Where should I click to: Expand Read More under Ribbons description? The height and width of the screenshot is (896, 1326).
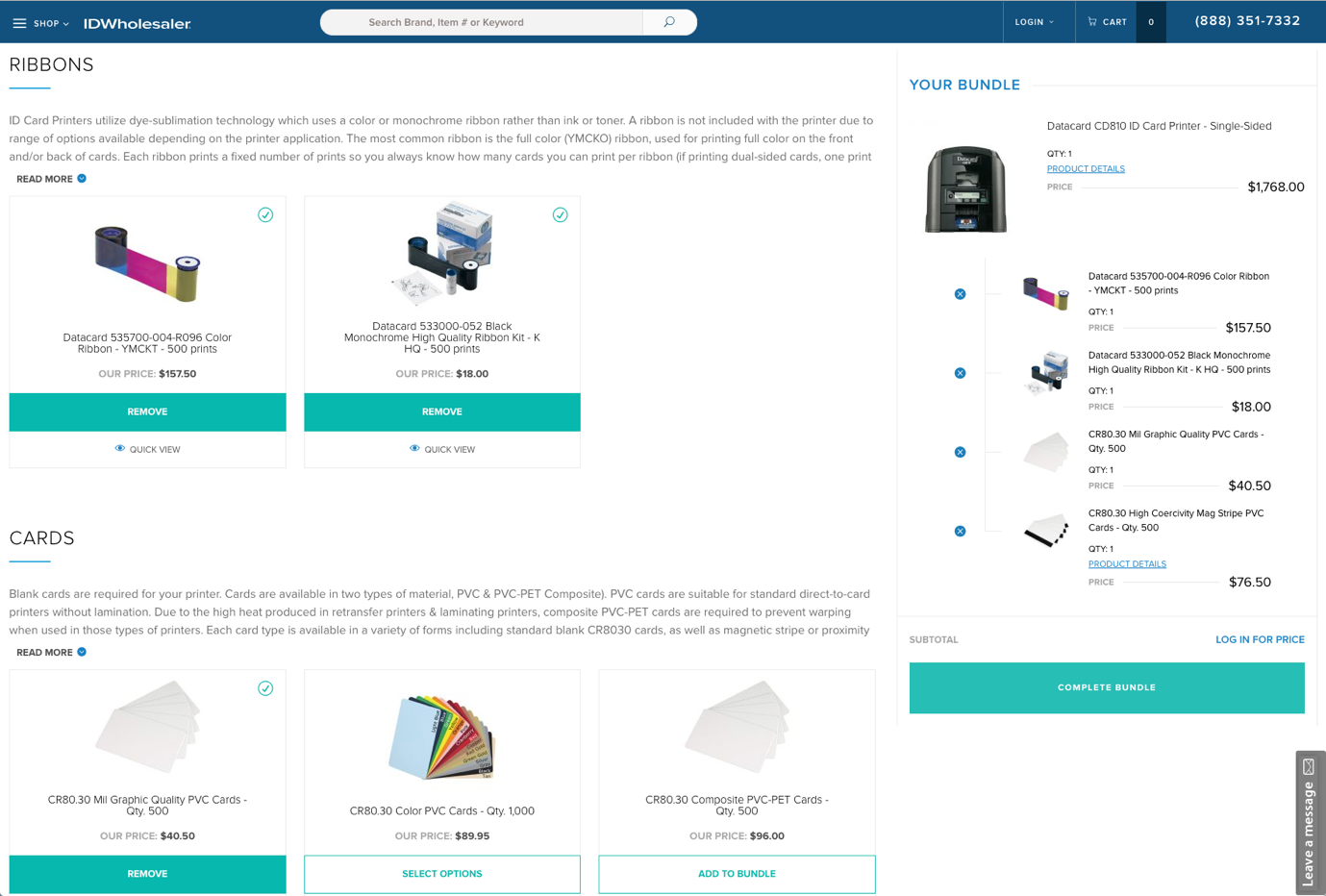click(51, 179)
